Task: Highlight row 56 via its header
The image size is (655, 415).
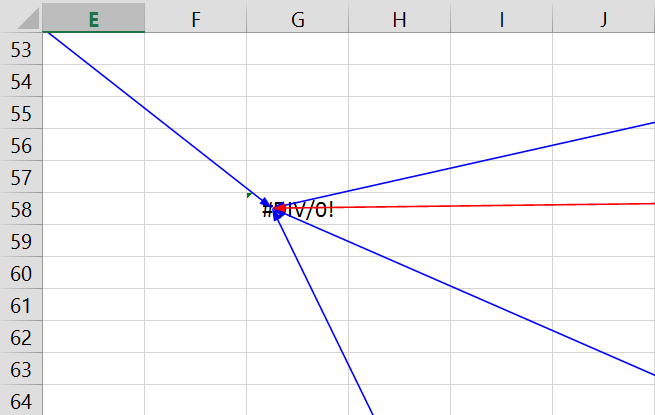Action: [21, 145]
